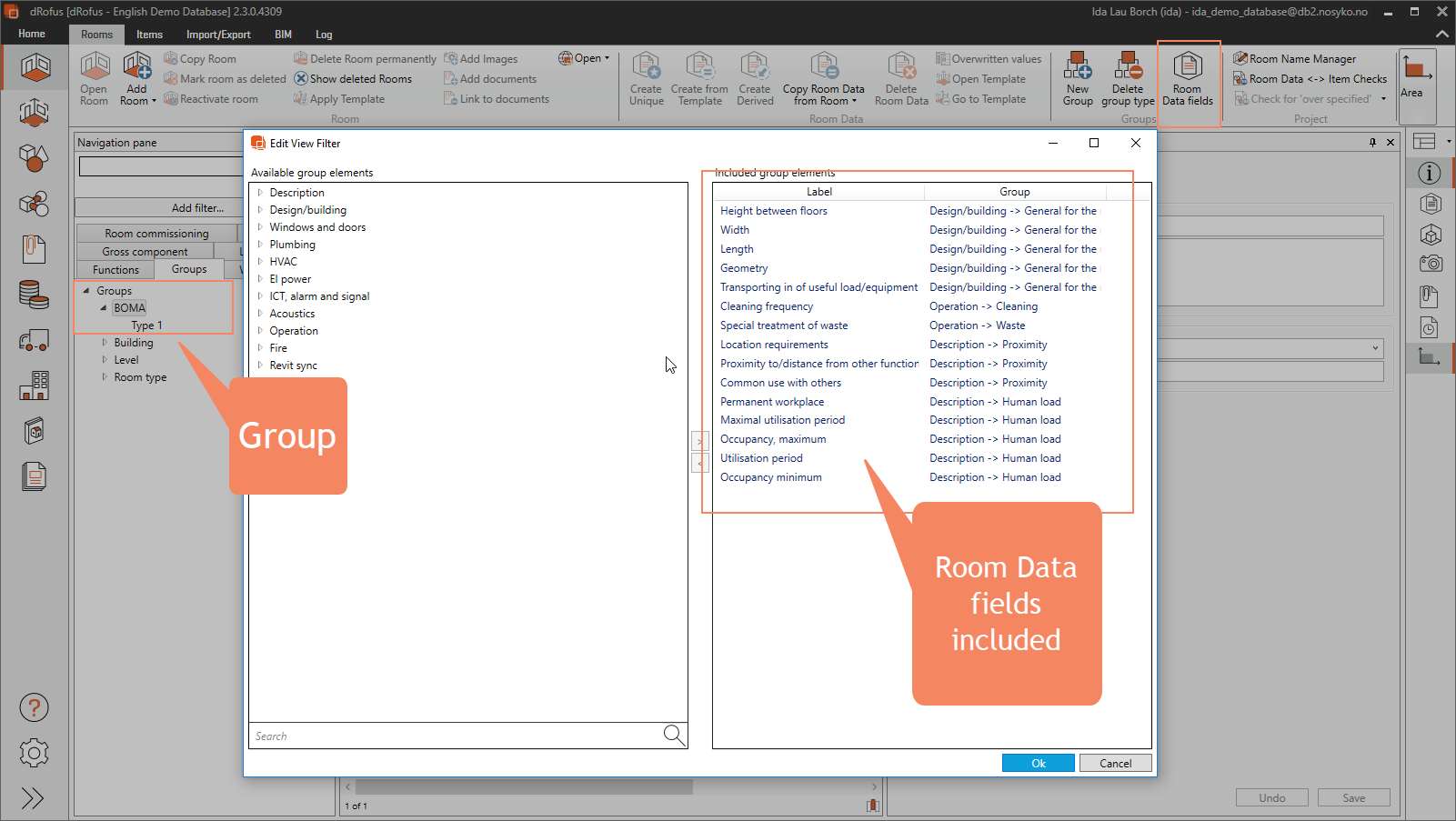Open the help question mark icon
1456x821 pixels.
pyautogui.click(x=34, y=707)
